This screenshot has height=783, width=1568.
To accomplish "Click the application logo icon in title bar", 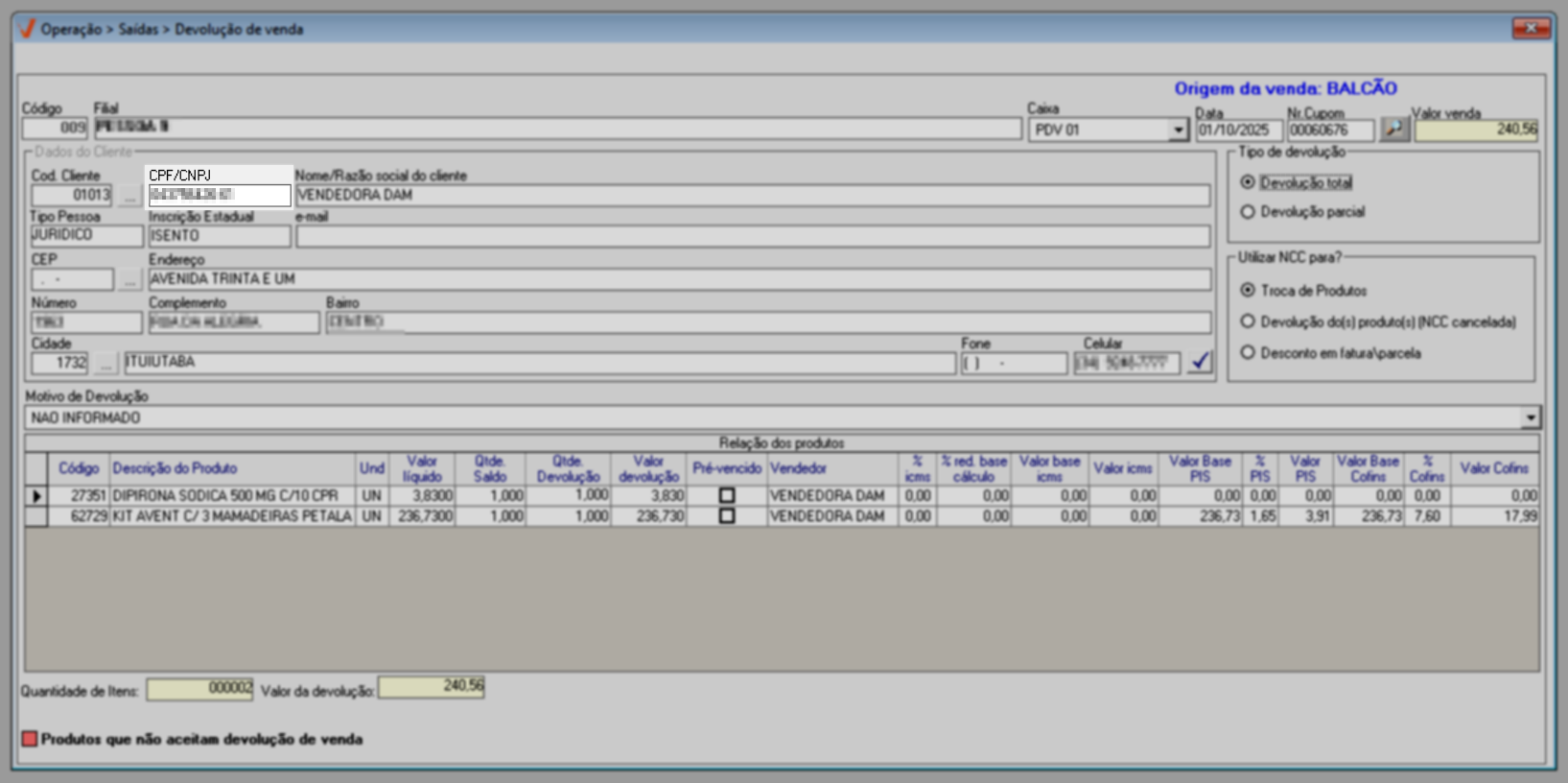I will click(x=27, y=29).
